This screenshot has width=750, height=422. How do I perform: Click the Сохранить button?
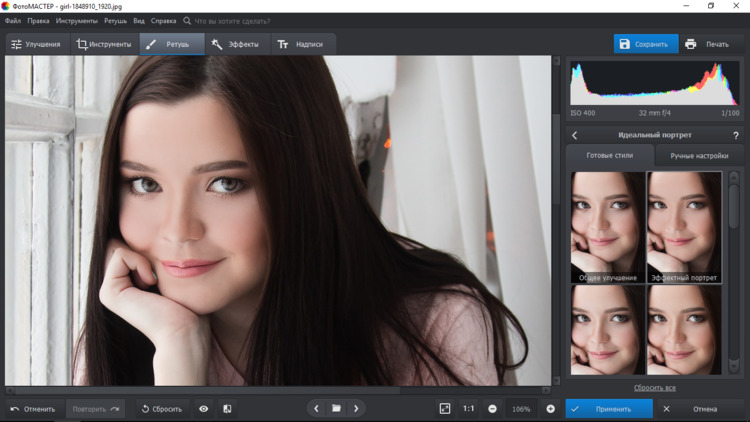(x=645, y=44)
